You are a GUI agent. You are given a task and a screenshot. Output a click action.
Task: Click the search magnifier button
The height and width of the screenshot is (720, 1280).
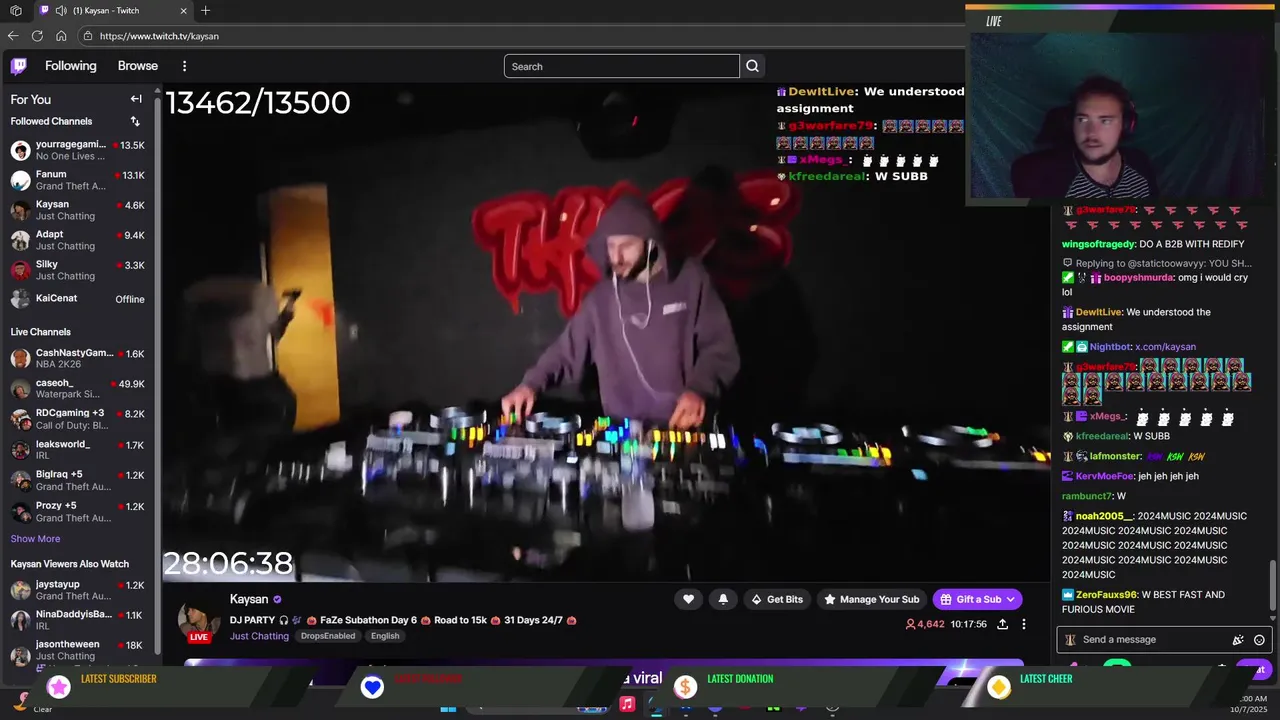point(753,66)
